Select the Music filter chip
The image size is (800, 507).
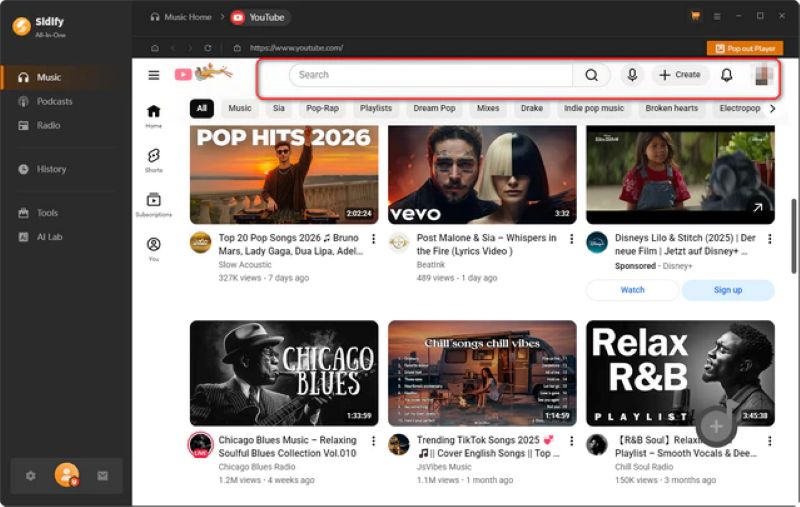[x=240, y=108]
